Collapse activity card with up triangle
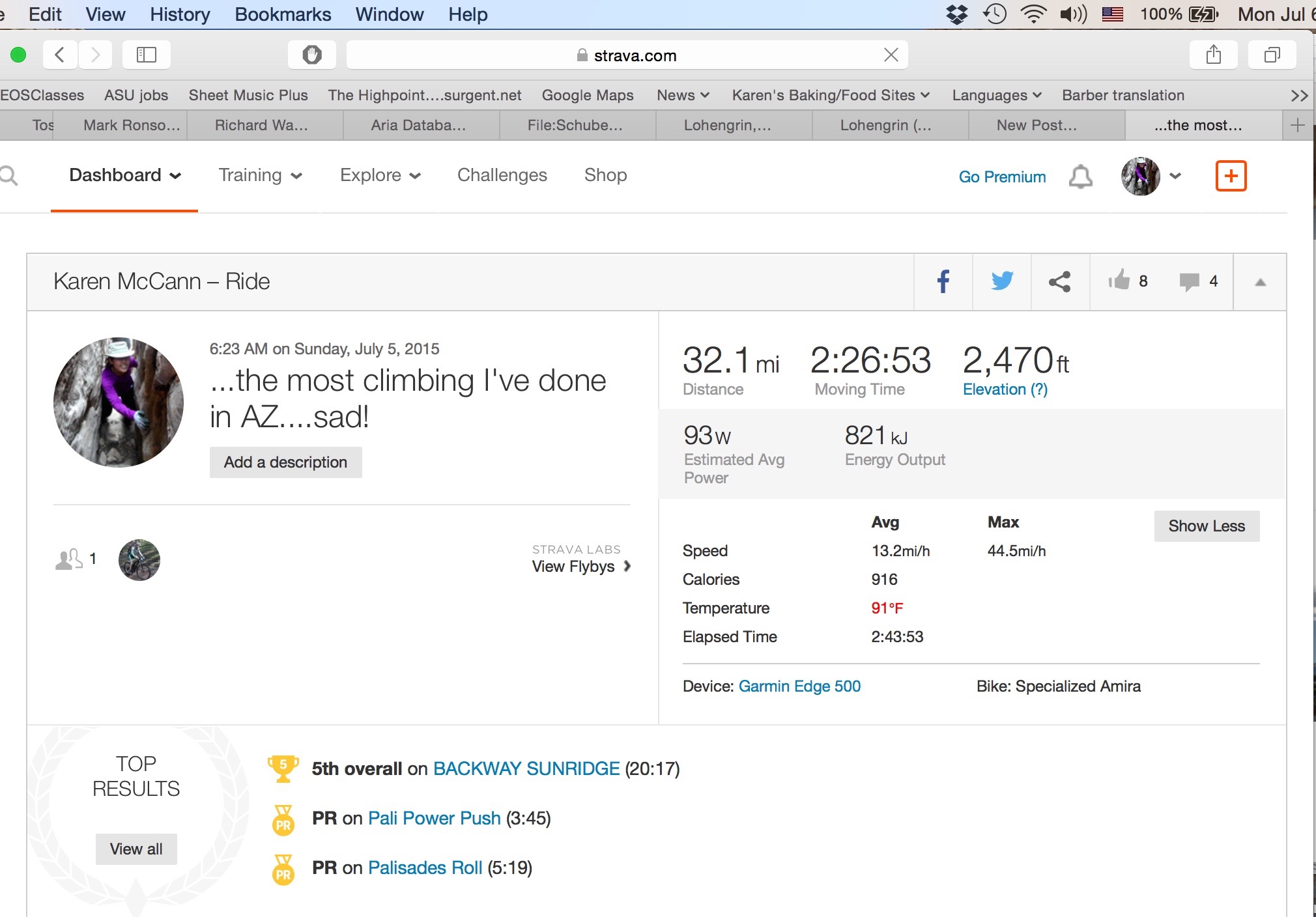This screenshot has width=1316, height=917. pyautogui.click(x=1260, y=282)
